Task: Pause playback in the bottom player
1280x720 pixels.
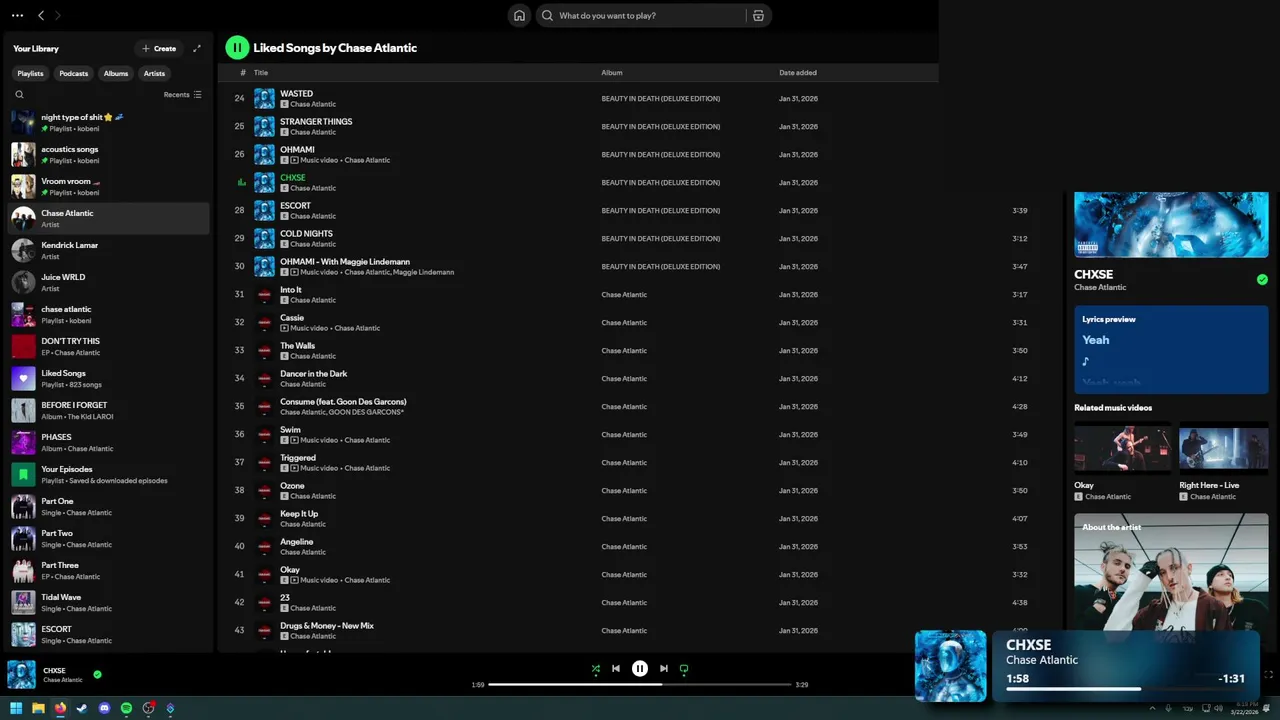Action: pos(640,669)
